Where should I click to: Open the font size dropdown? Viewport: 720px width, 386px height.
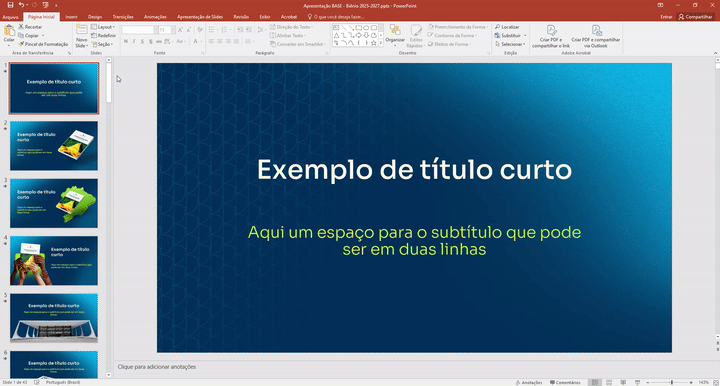pos(173,30)
